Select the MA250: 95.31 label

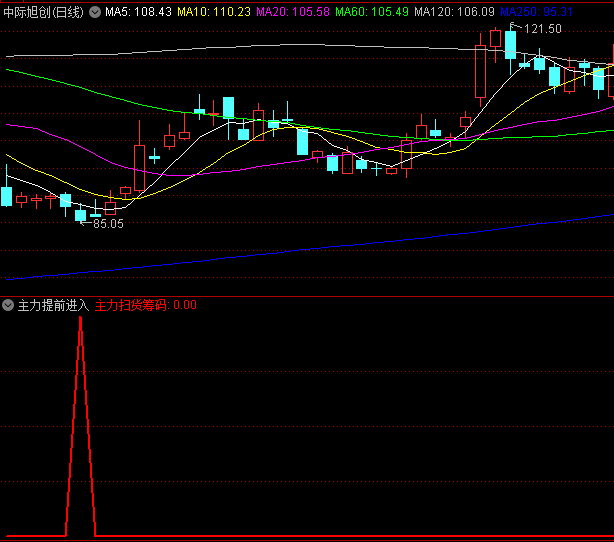[536, 12]
